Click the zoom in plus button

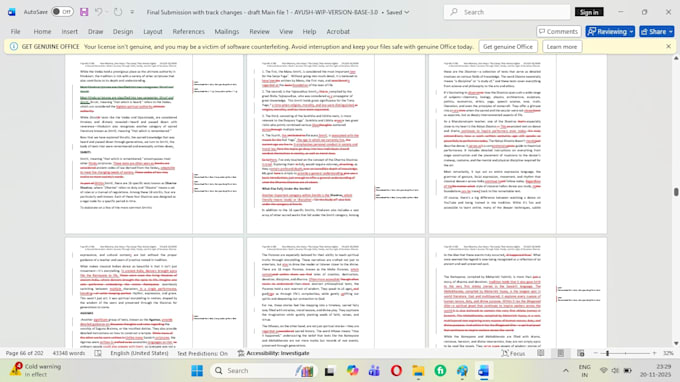pyautogui.click(x=654, y=353)
